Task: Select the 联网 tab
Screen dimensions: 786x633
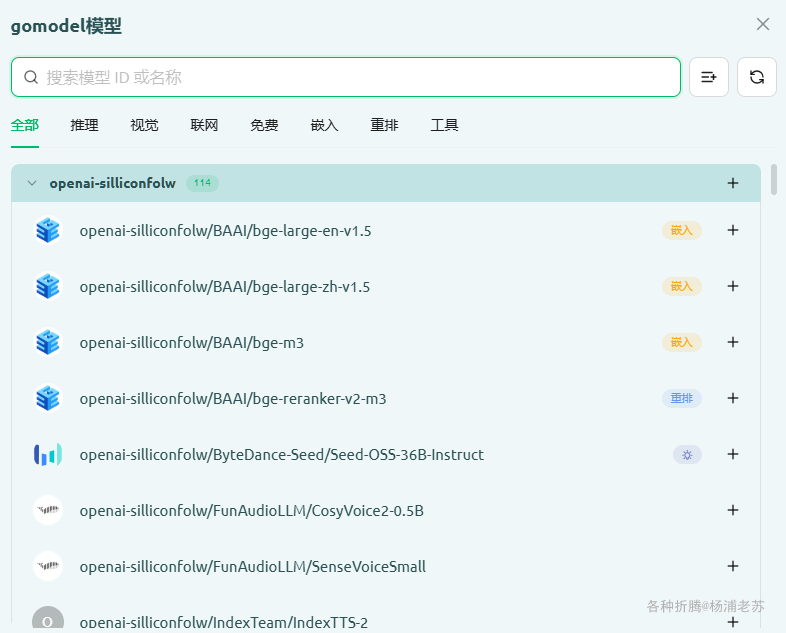Action: tap(204, 125)
